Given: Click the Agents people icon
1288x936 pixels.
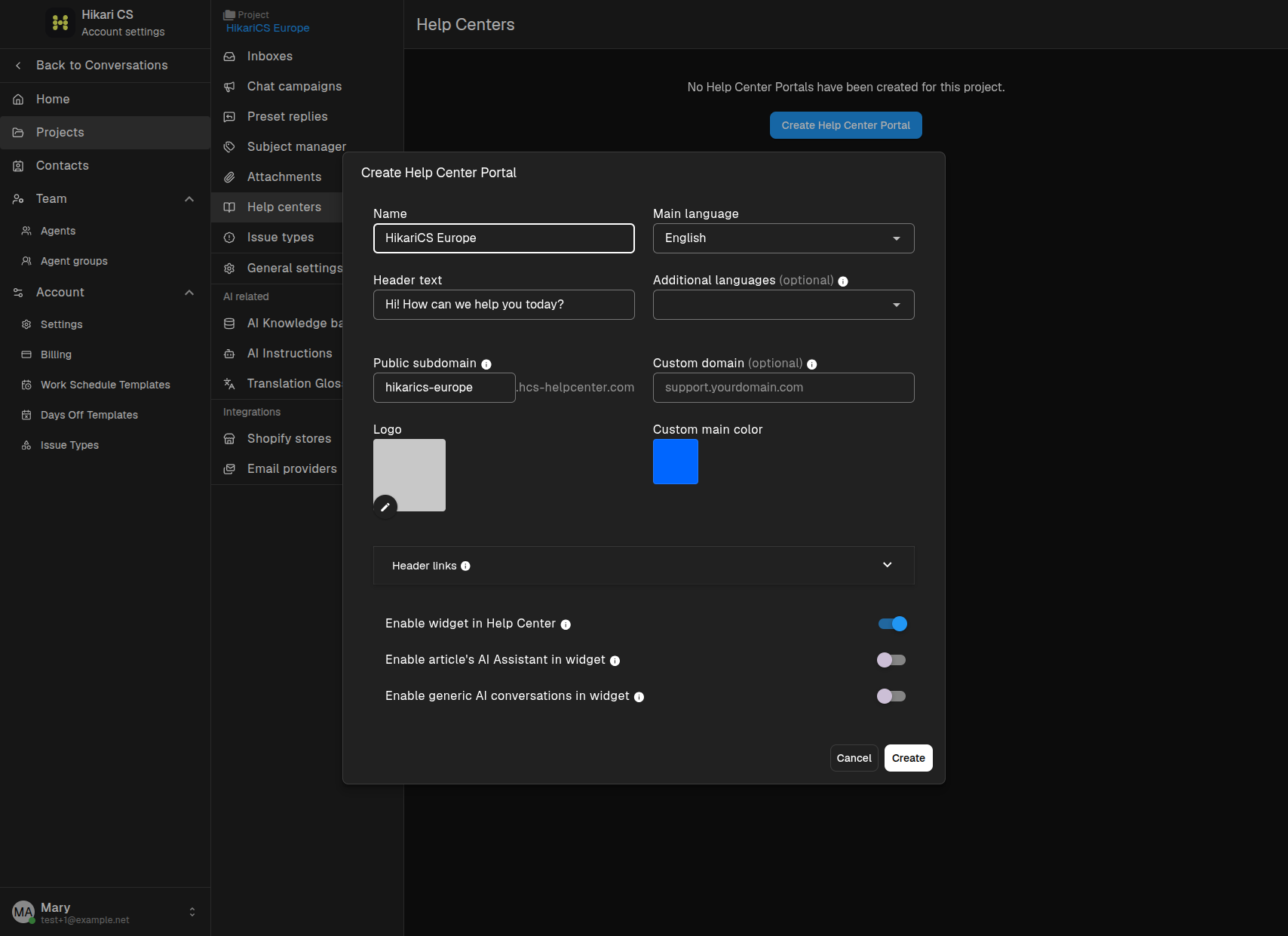Looking at the screenshot, I should tap(26, 231).
